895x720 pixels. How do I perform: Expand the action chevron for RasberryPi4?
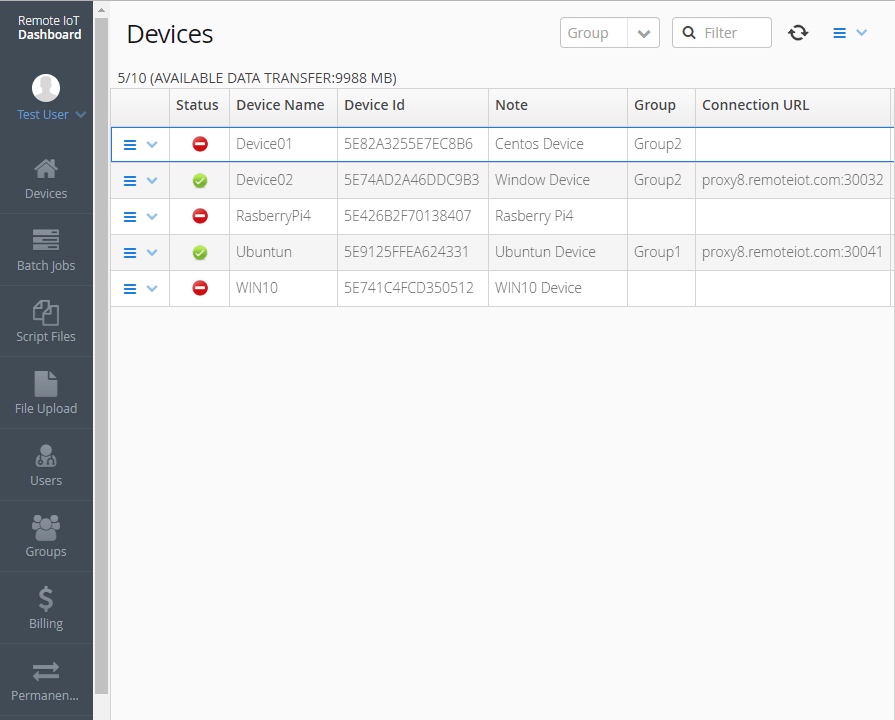point(152,216)
